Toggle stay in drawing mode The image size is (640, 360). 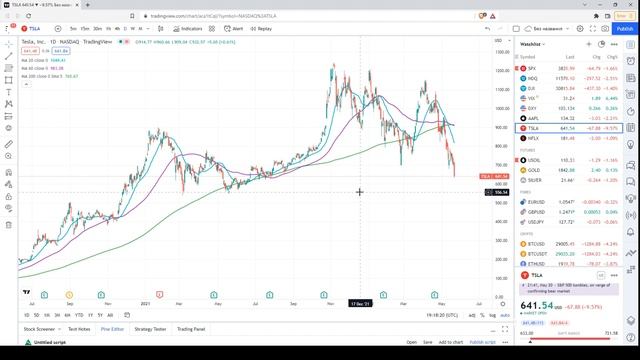[x=9, y=184]
